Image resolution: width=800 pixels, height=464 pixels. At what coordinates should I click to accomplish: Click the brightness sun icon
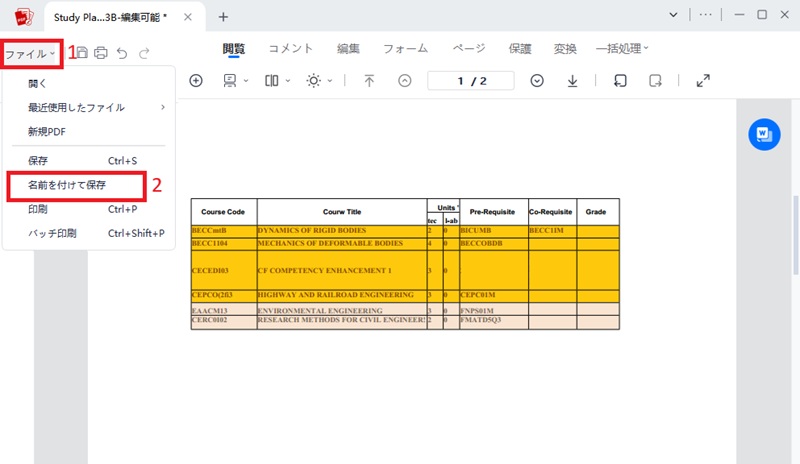pos(313,81)
